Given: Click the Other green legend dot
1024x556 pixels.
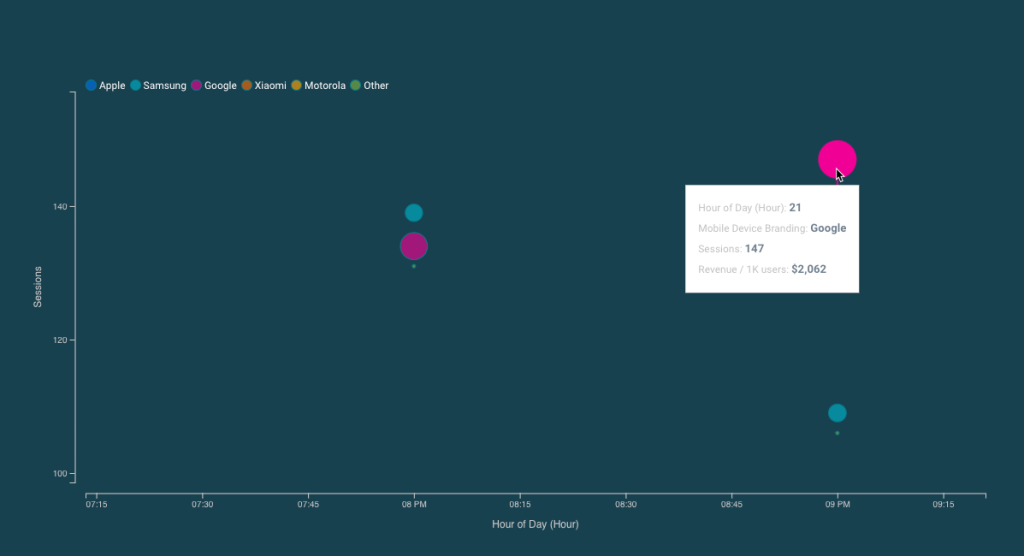Looking at the screenshot, I should [355, 85].
